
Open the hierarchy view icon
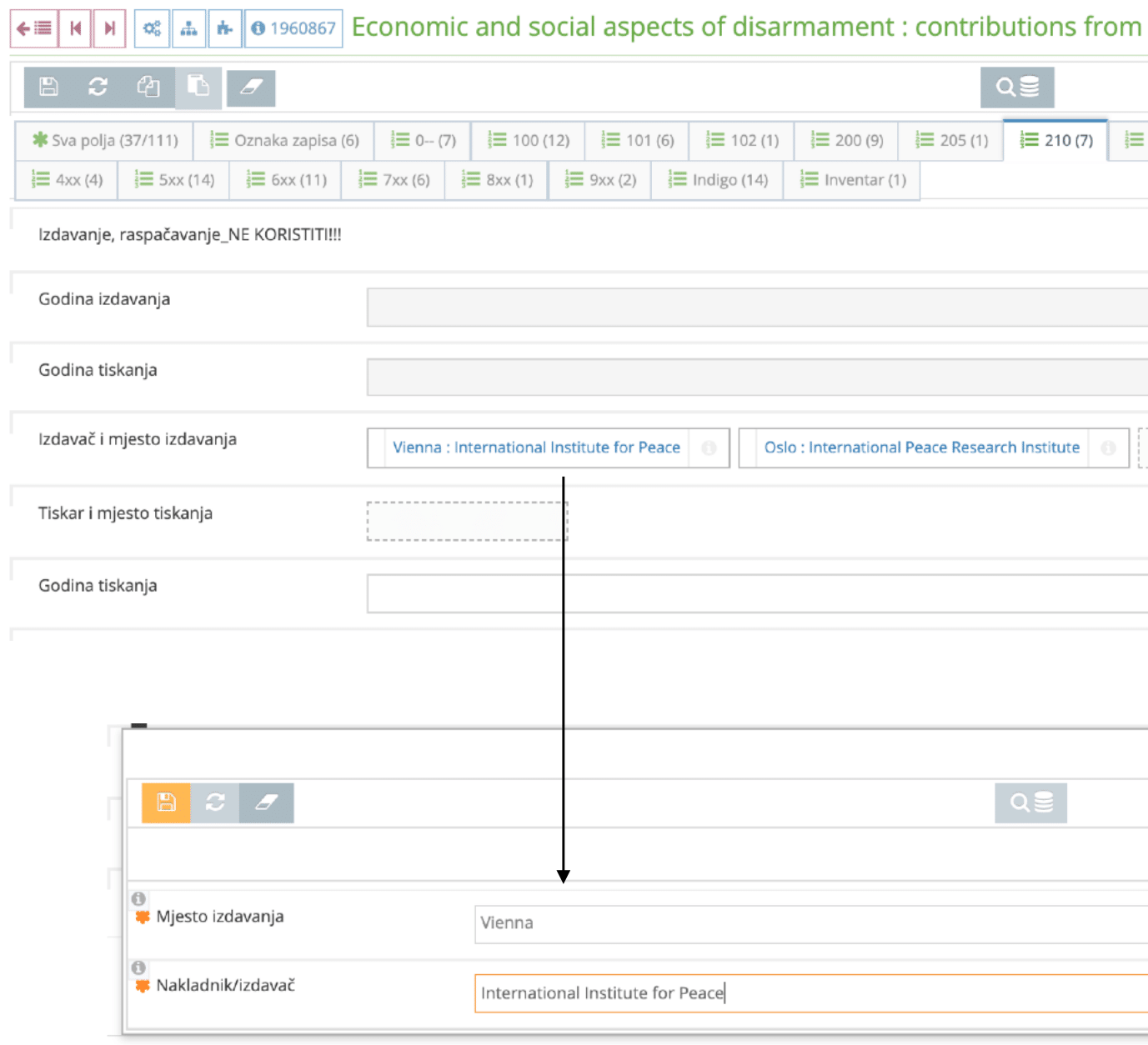coord(188,27)
